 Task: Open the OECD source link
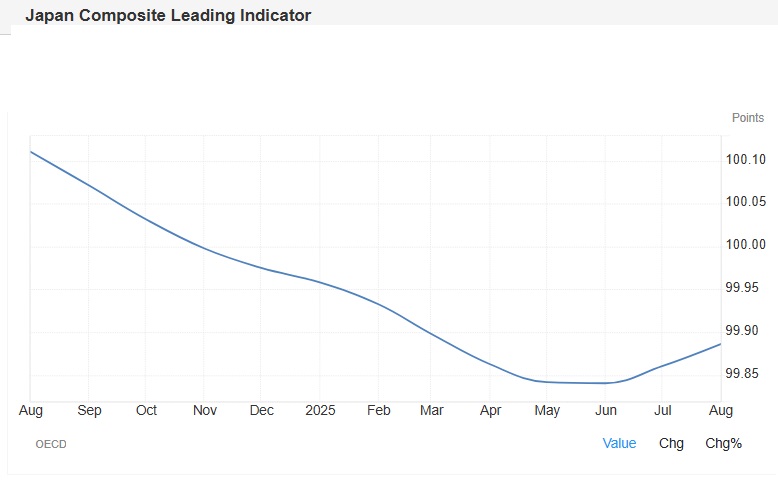(x=51, y=444)
